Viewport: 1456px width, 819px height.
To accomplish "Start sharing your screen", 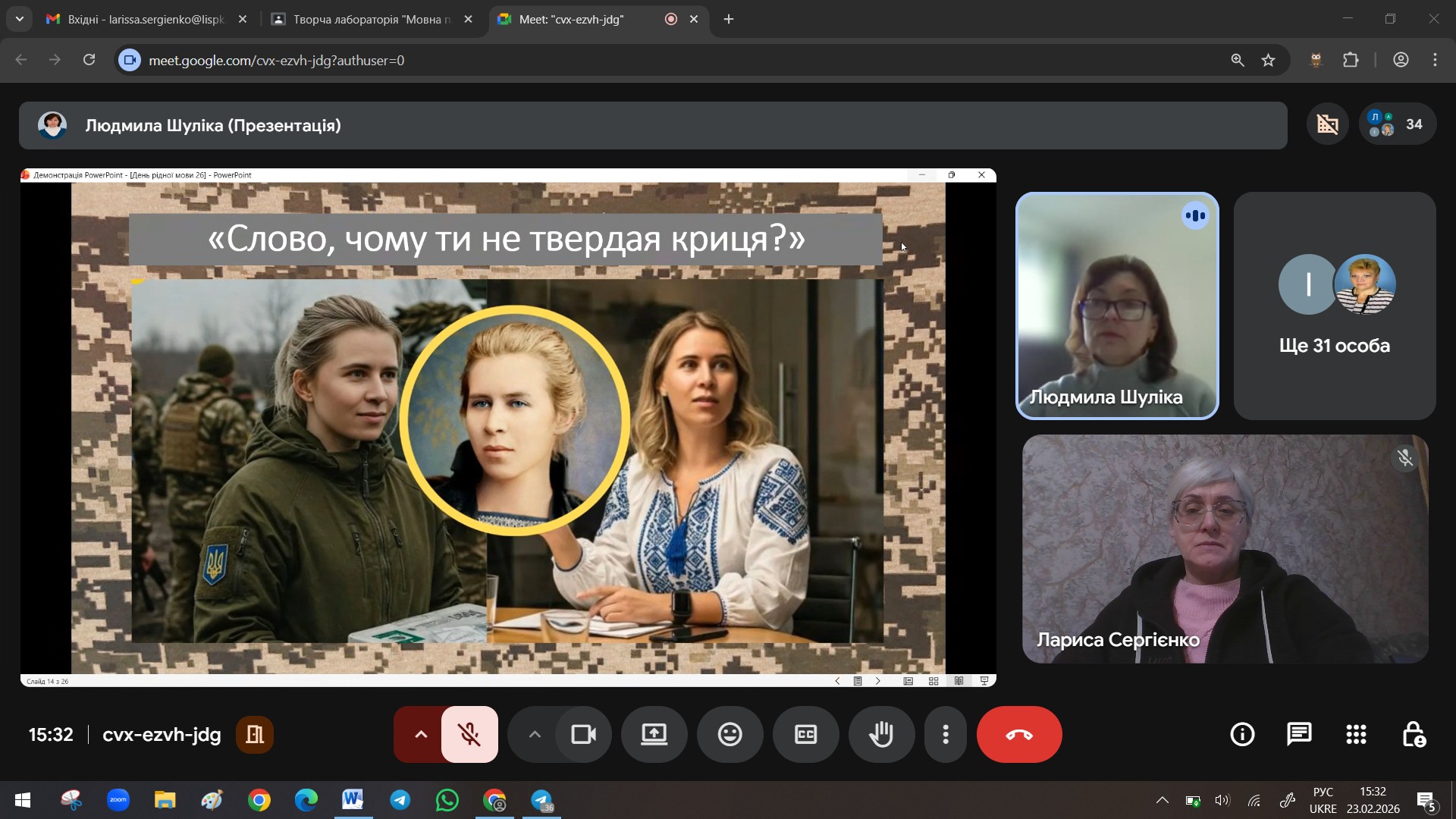I will 654,734.
